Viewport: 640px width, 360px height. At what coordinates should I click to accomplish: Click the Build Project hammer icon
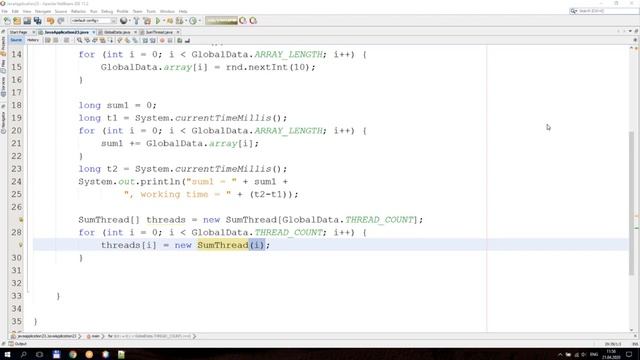coord(136,20)
